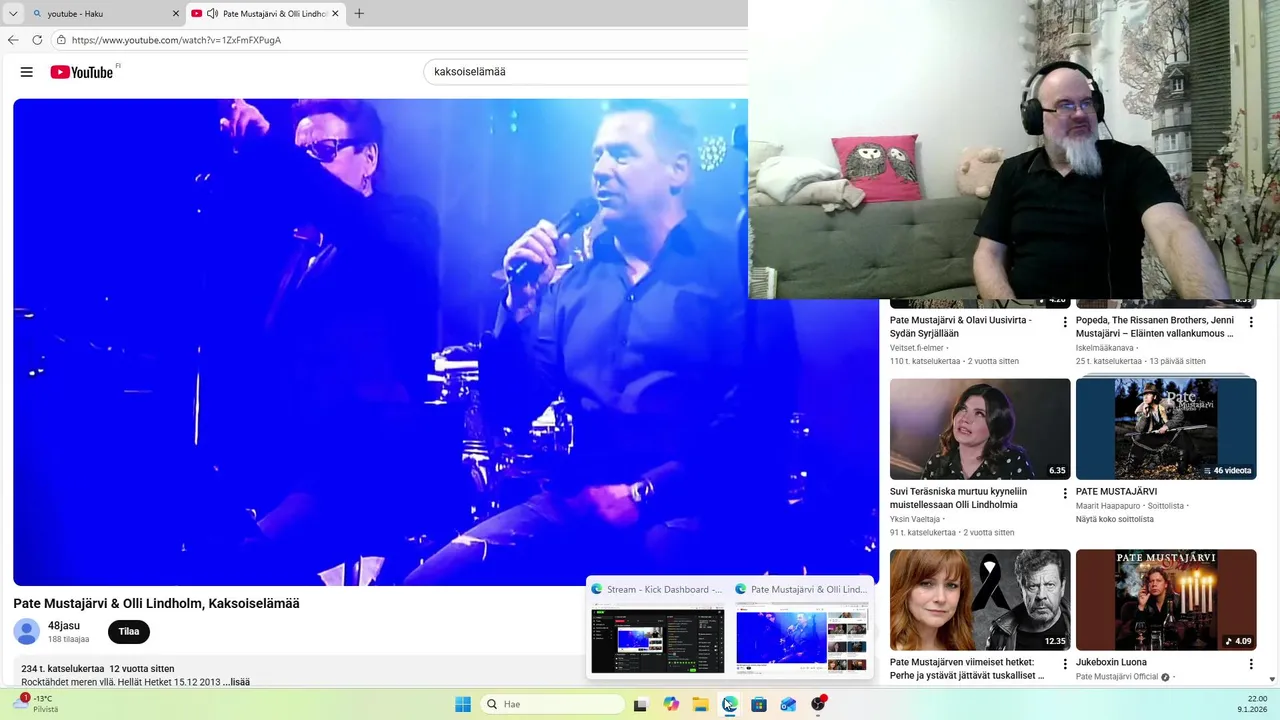Click '234 t. katselukertaa' view count text
The width and height of the screenshot is (1280, 720).
62,669
